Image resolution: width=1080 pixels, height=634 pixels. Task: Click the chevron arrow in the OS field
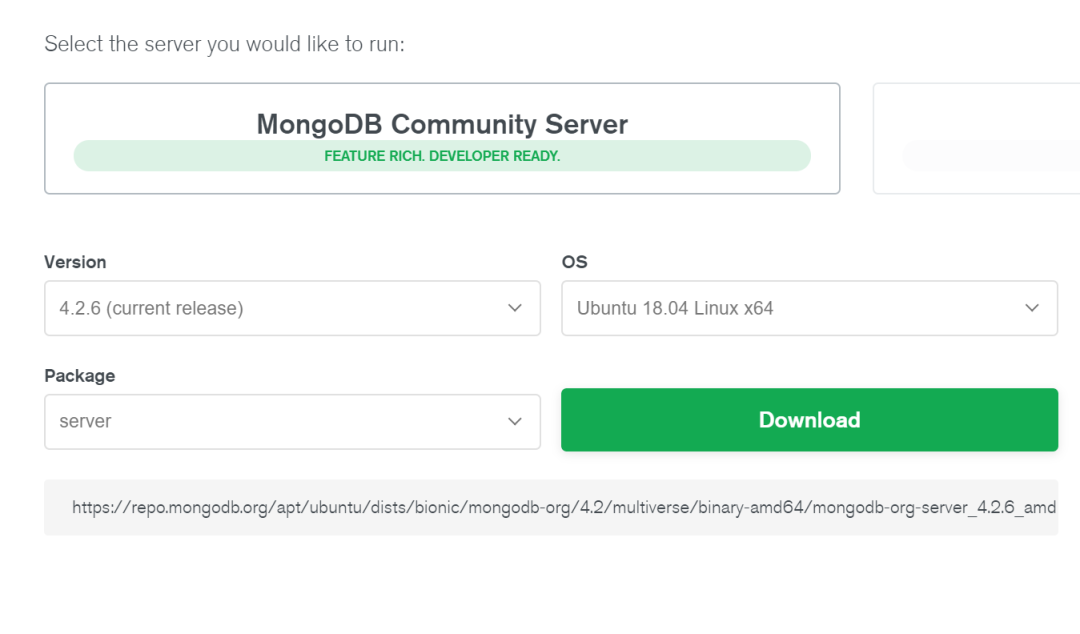(x=1032, y=308)
